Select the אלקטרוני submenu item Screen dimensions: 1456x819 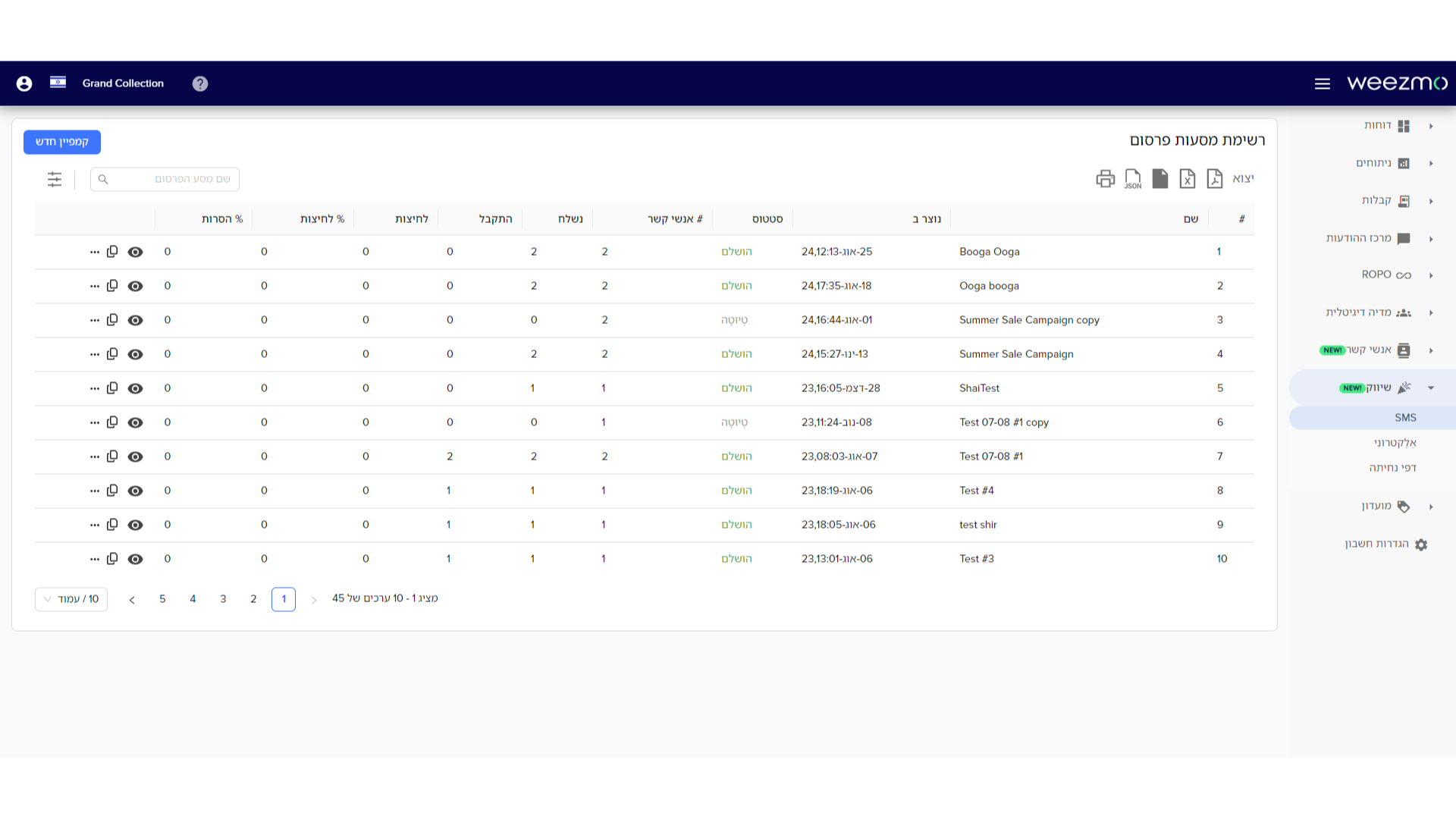click(x=1395, y=443)
